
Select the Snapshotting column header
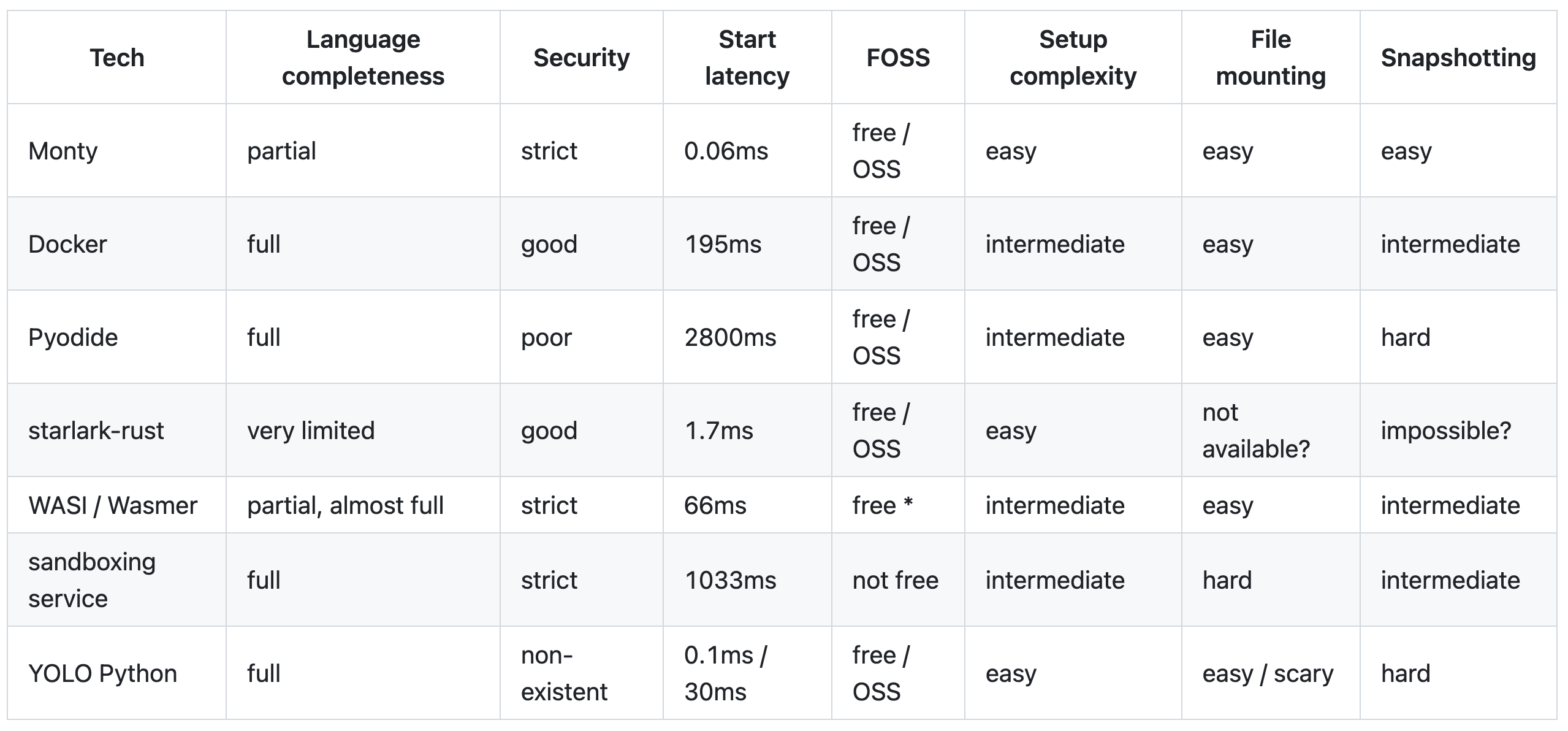pyautogui.click(x=1458, y=58)
